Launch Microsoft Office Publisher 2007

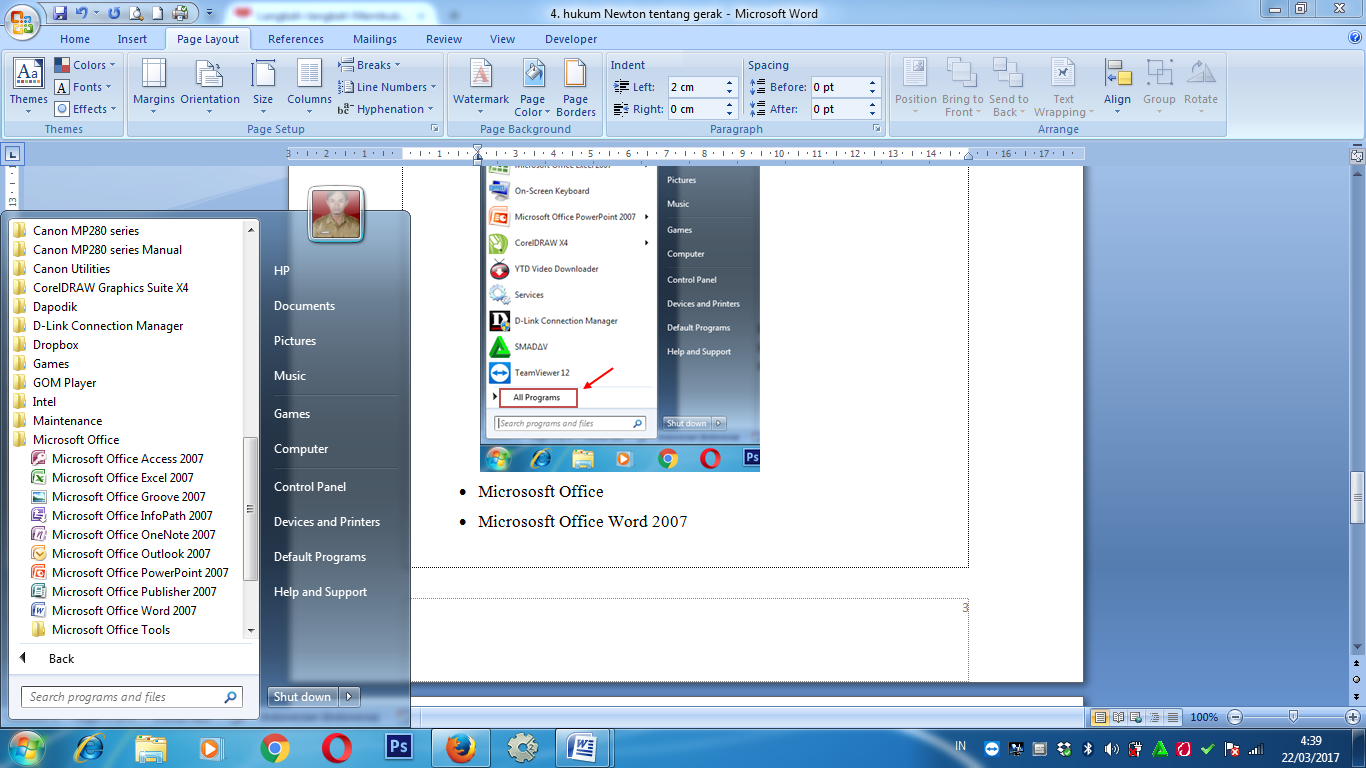coord(124,592)
